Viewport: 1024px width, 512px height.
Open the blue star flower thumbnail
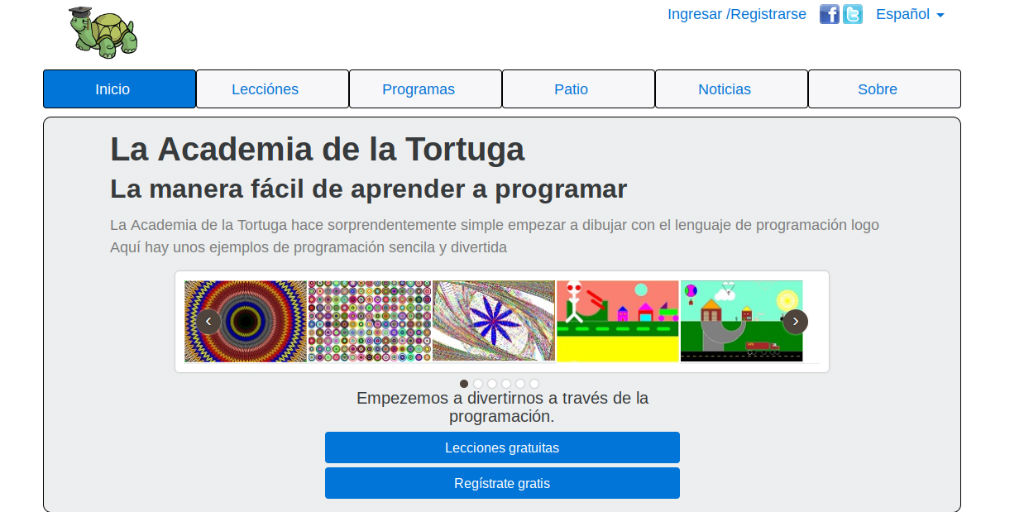click(x=494, y=321)
